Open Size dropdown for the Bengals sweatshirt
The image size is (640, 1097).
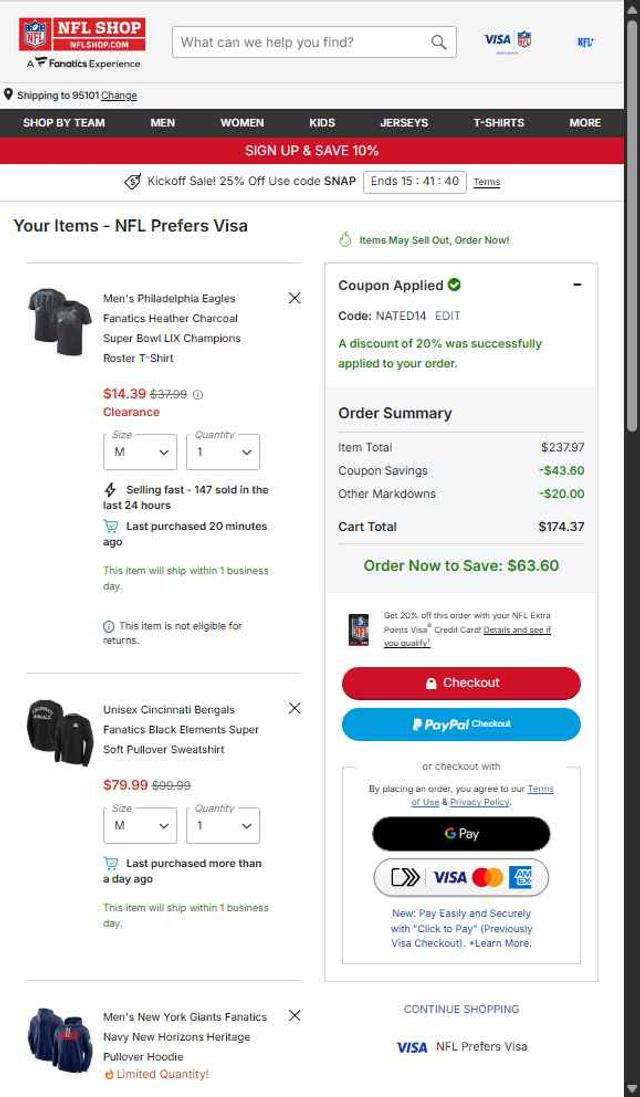point(140,826)
